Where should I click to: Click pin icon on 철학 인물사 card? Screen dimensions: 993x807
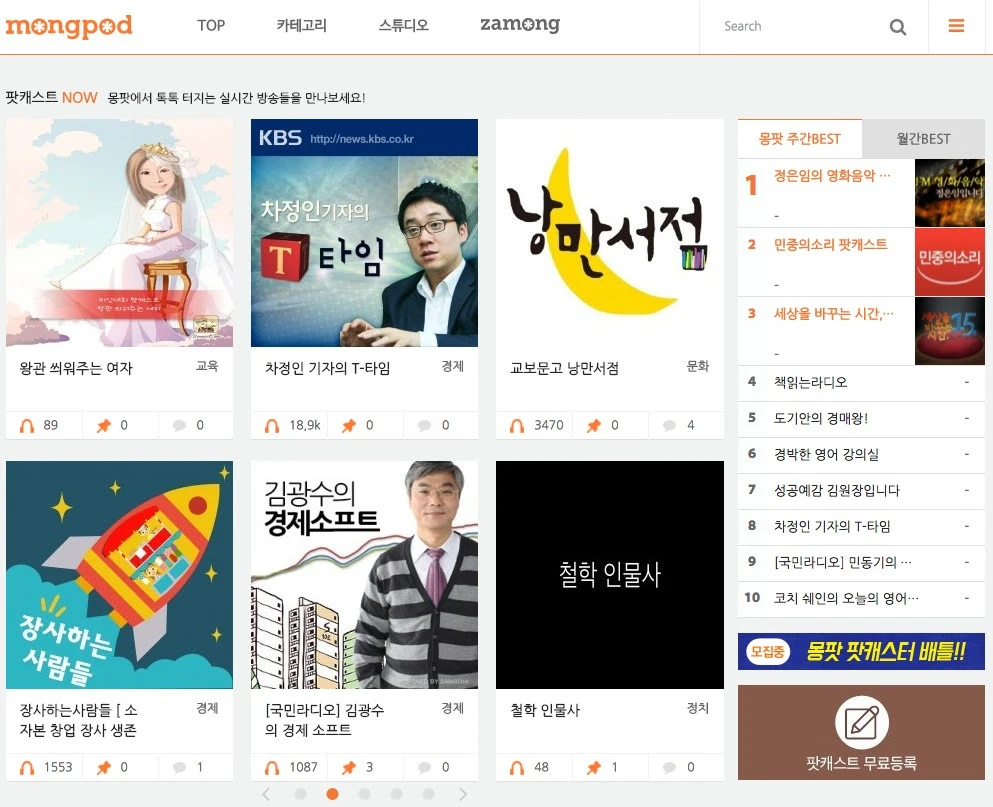(x=593, y=768)
